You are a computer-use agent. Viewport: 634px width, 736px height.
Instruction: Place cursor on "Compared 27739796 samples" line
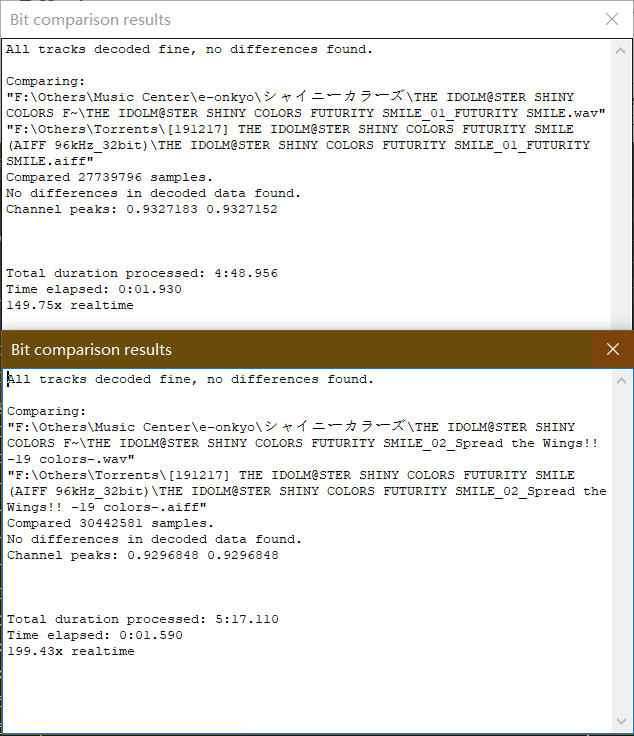[109, 177]
